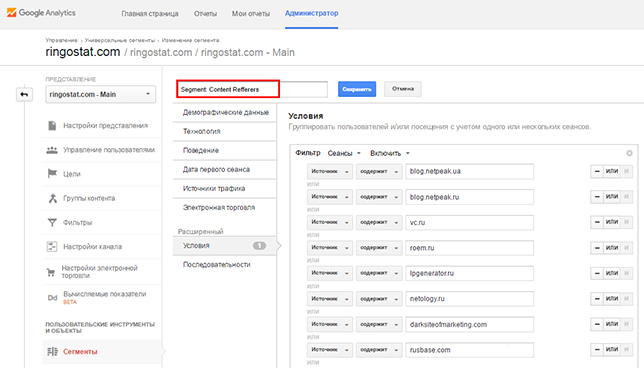Open Настройки представления document icon
This screenshot has width=644, height=368.
[52, 126]
